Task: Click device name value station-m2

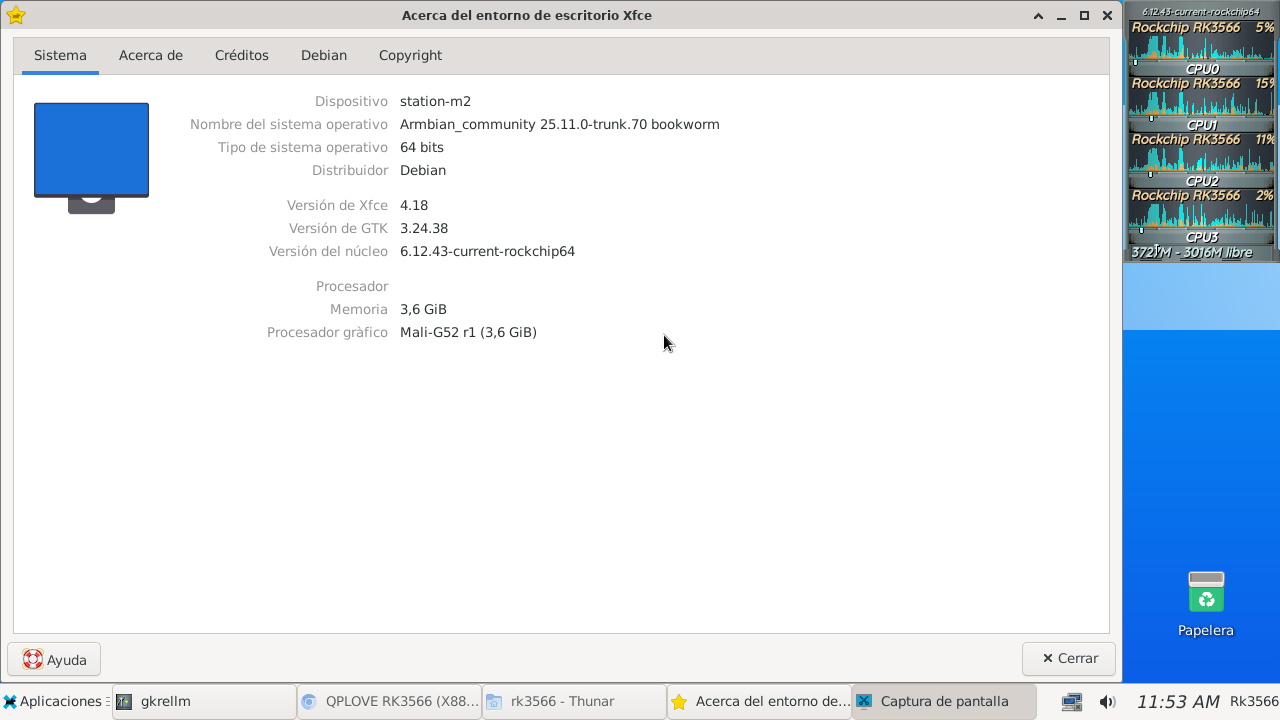Action: (435, 101)
